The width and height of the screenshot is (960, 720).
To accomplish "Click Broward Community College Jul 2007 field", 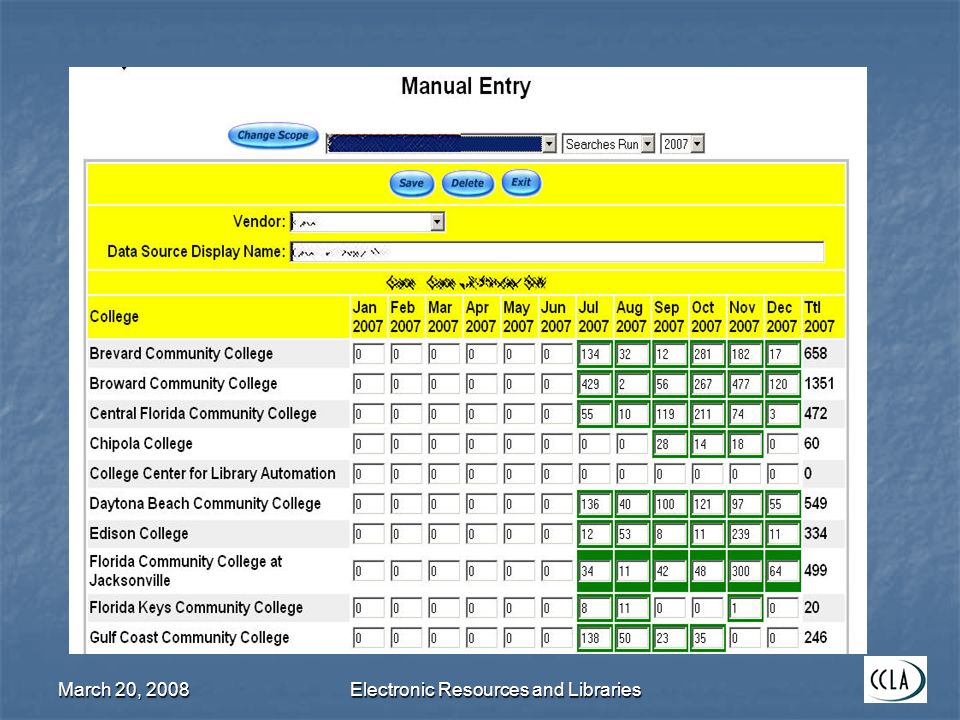I will 595,384.
